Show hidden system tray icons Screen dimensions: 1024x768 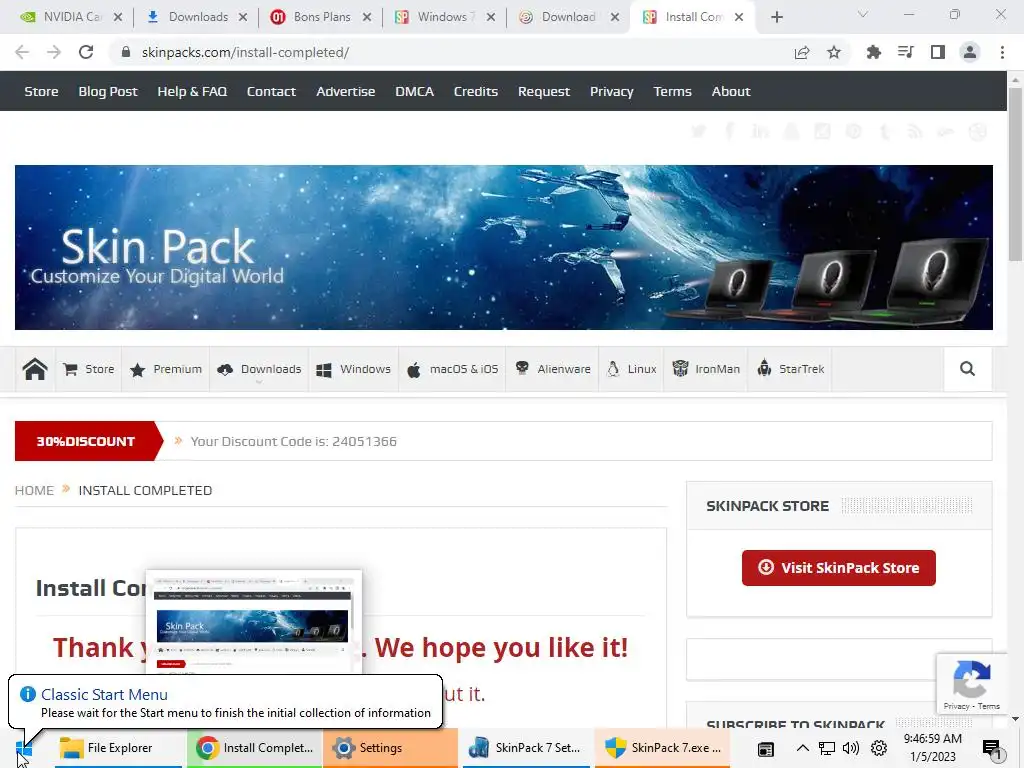(803, 748)
